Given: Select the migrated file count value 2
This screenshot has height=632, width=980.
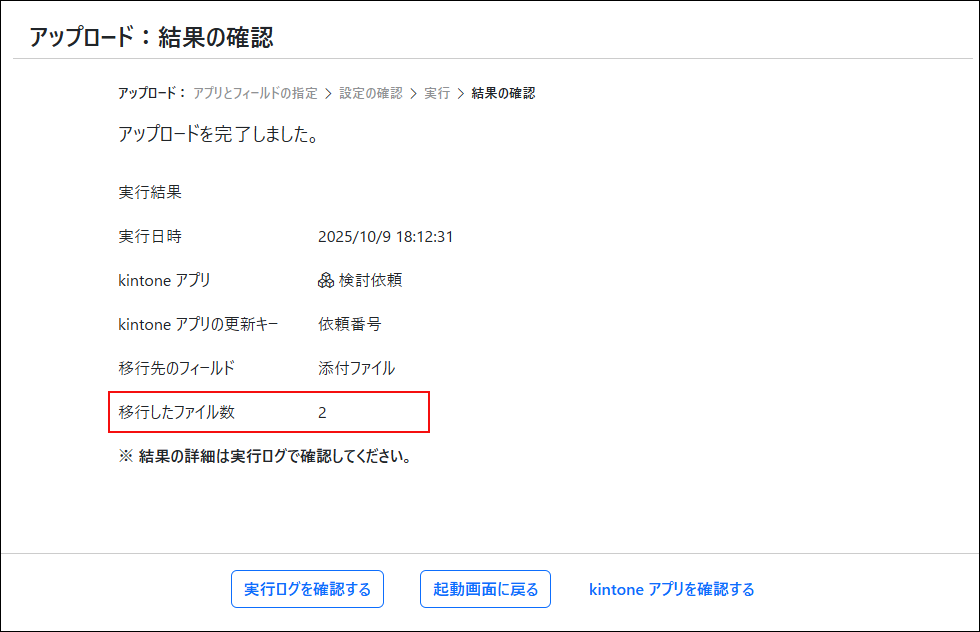Looking at the screenshot, I should click(322, 411).
